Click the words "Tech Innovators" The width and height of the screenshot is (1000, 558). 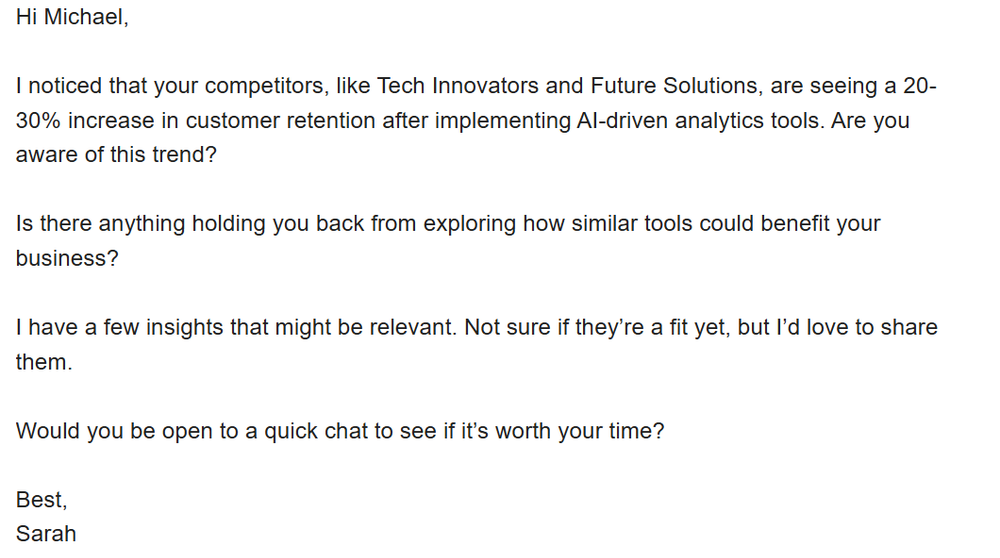457,85
